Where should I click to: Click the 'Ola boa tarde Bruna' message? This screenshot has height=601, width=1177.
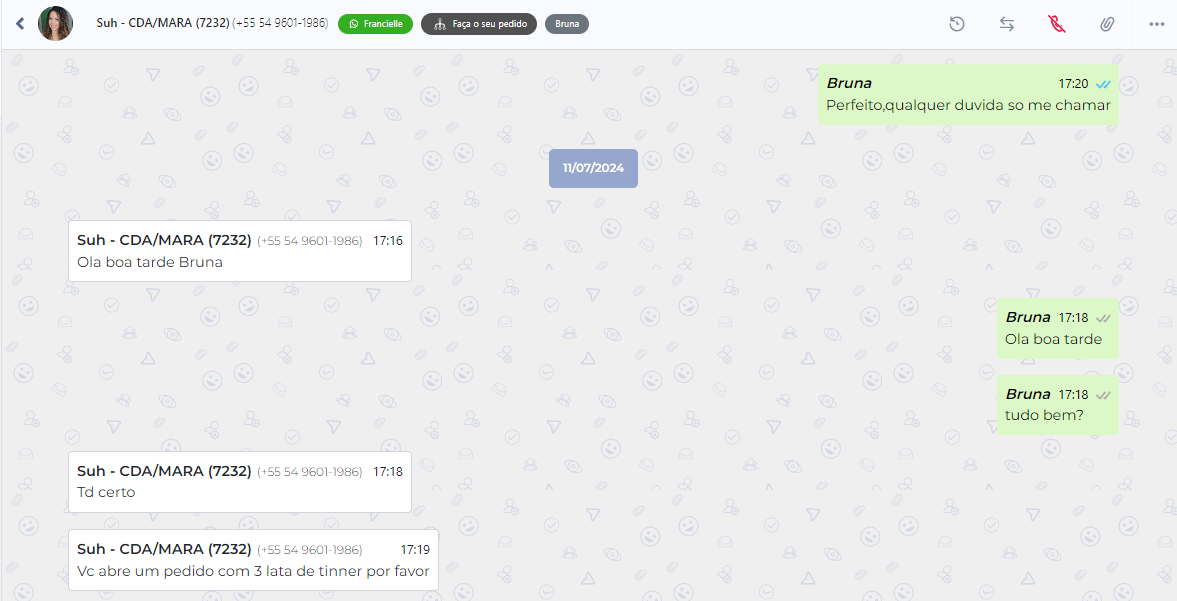pos(239,251)
